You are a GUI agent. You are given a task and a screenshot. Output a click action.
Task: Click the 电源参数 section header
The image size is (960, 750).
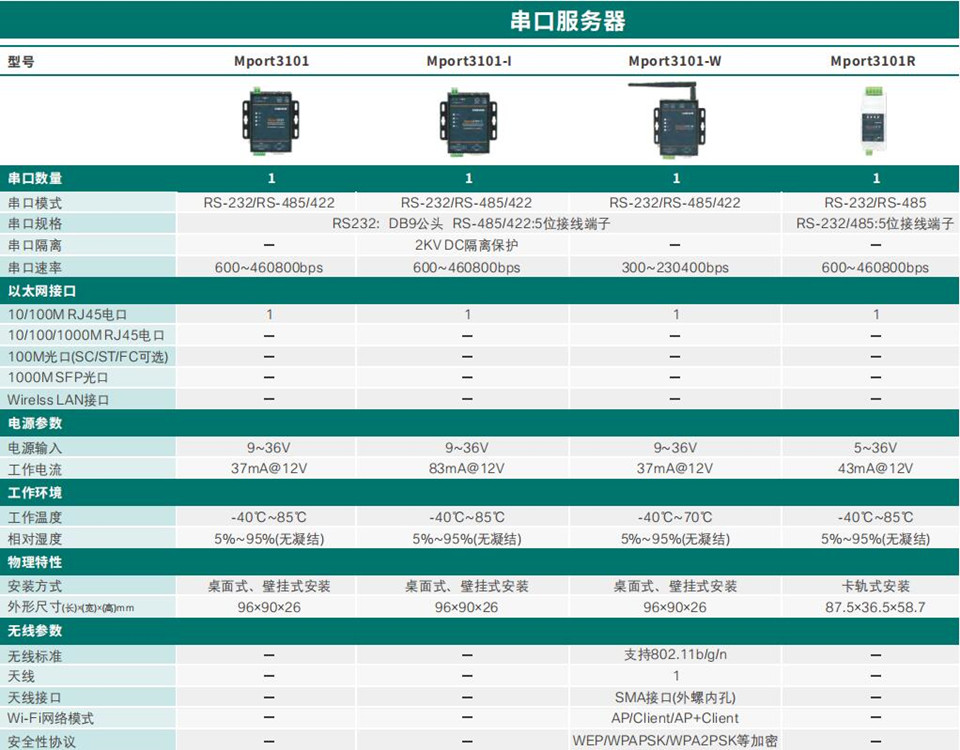[x=35, y=423]
